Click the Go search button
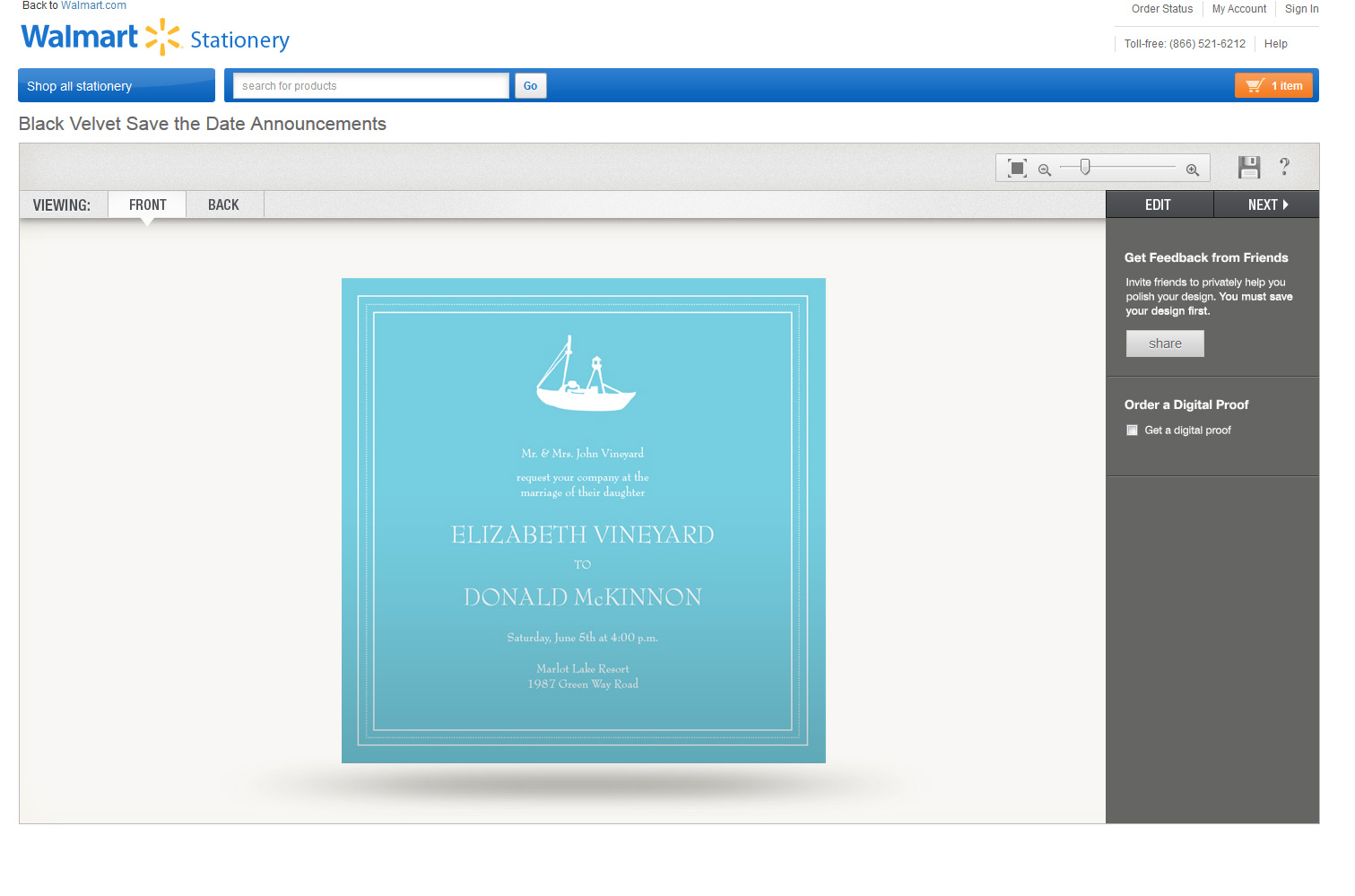This screenshot has width=1355, height=896. [x=530, y=86]
